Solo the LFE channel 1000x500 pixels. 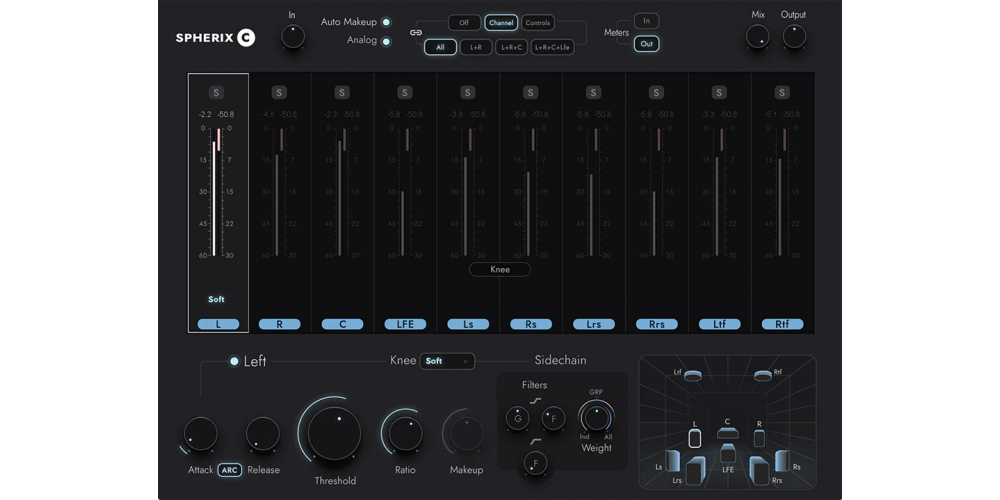pos(405,92)
